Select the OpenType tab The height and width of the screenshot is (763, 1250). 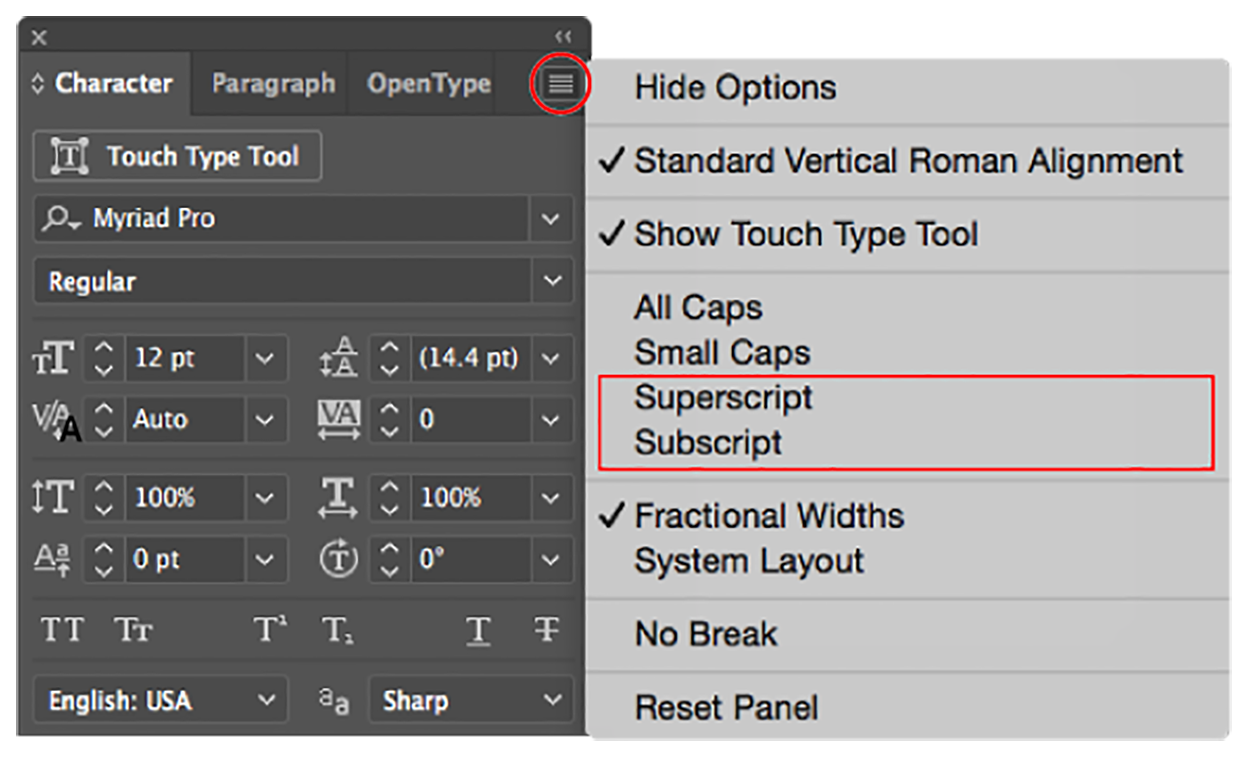pyautogui.click(x=428, y=84)
